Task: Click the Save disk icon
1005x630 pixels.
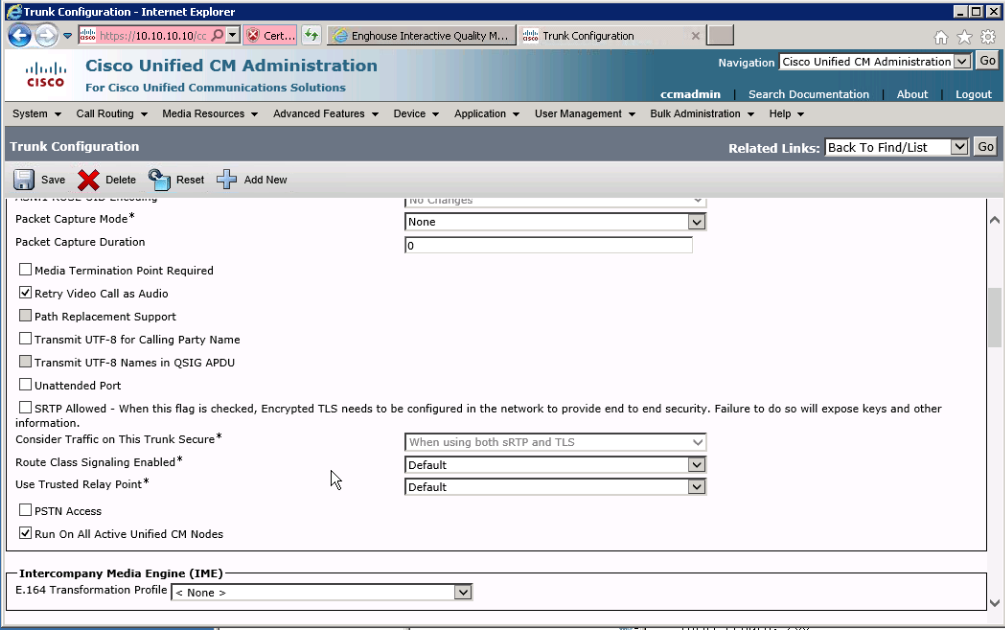Action: click(x=24, y=180)
